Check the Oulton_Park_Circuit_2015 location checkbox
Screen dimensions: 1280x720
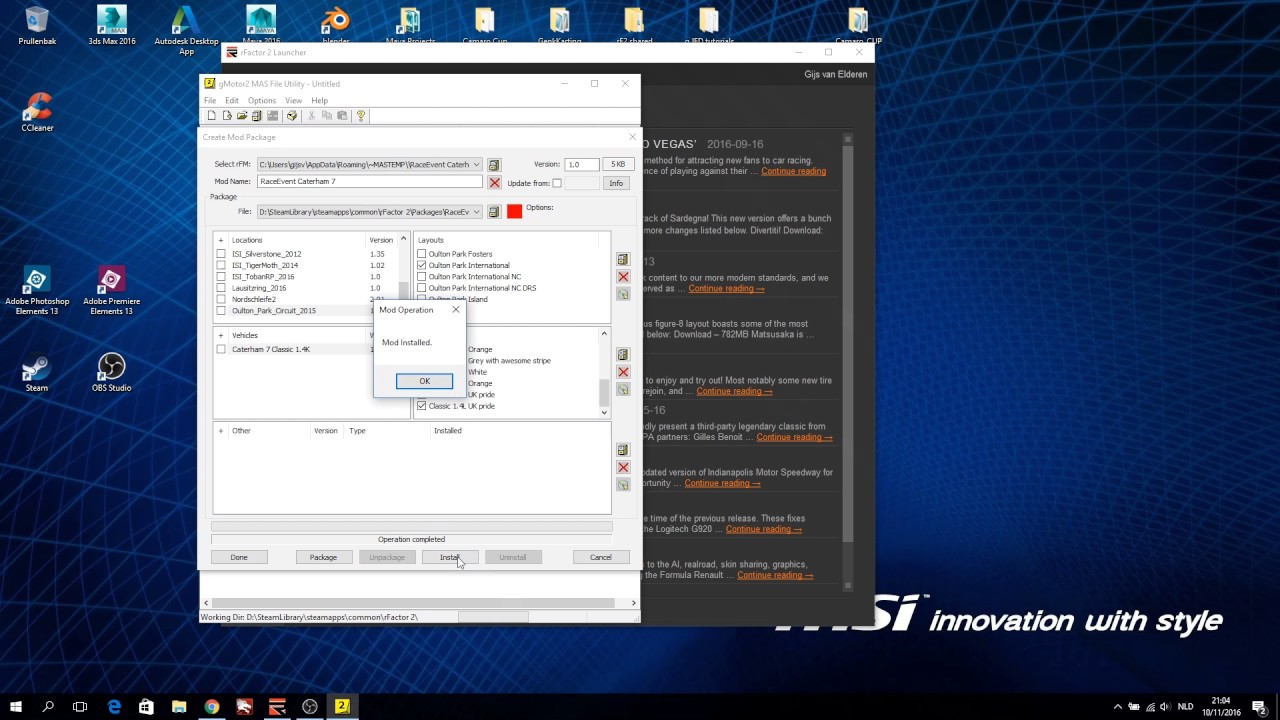[x=221, y=310]
